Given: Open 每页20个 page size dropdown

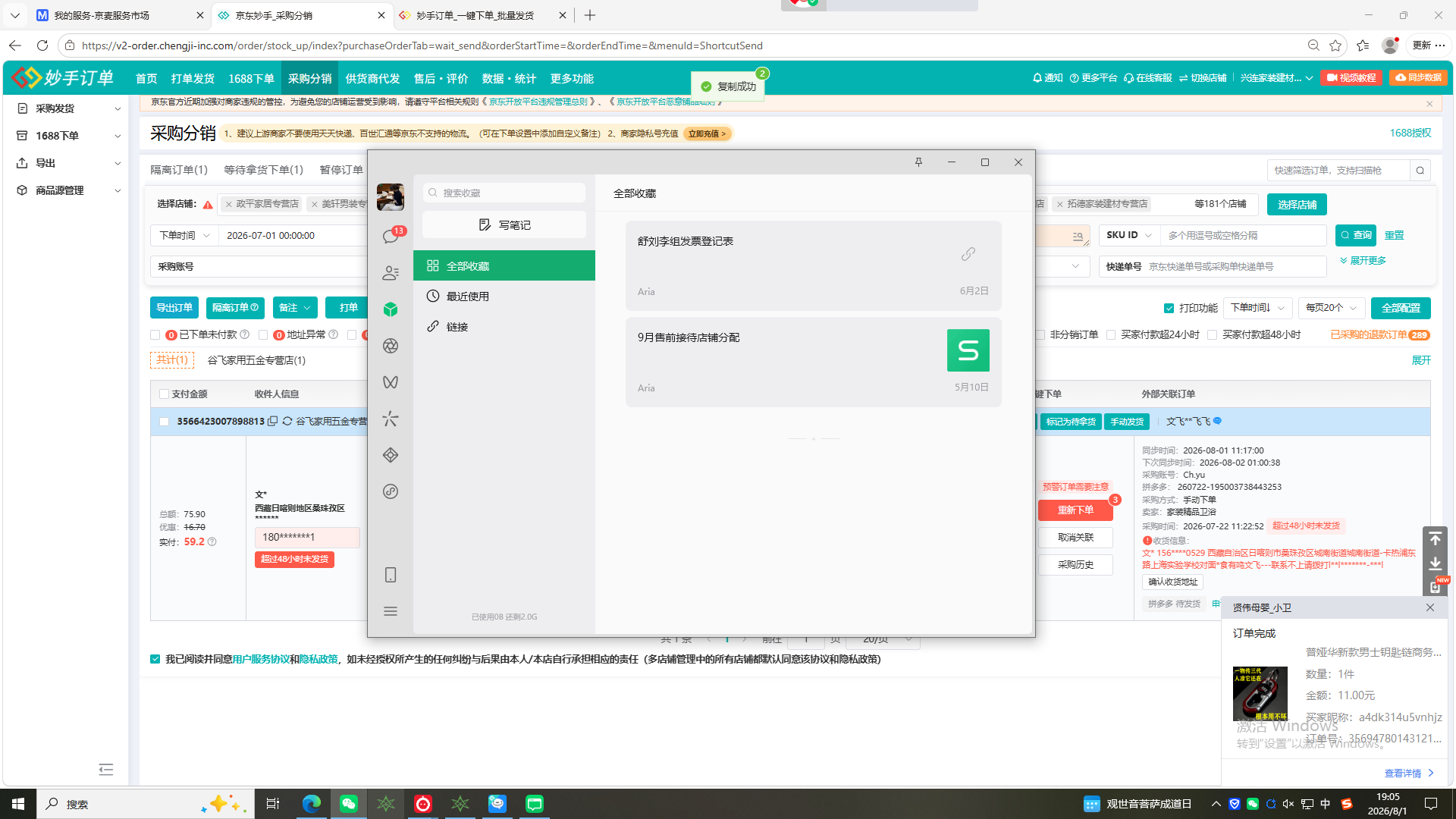Looking at the screenshot, I should coord(1332,308).
